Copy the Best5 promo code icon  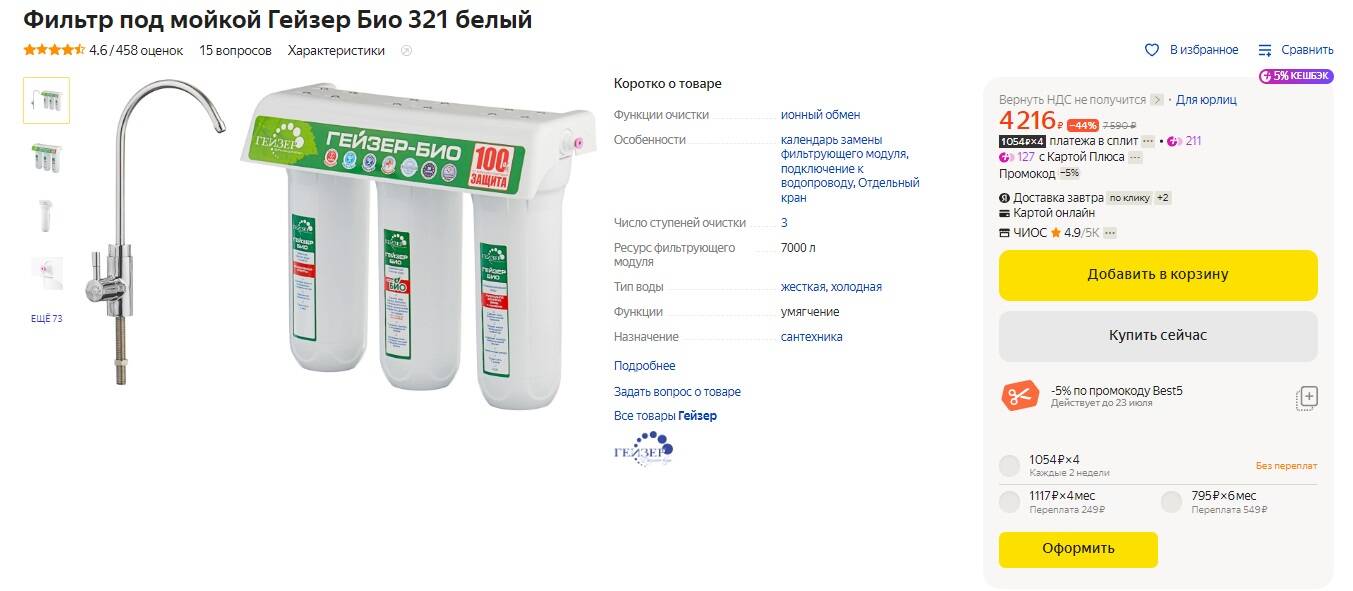click(1307, 397)
